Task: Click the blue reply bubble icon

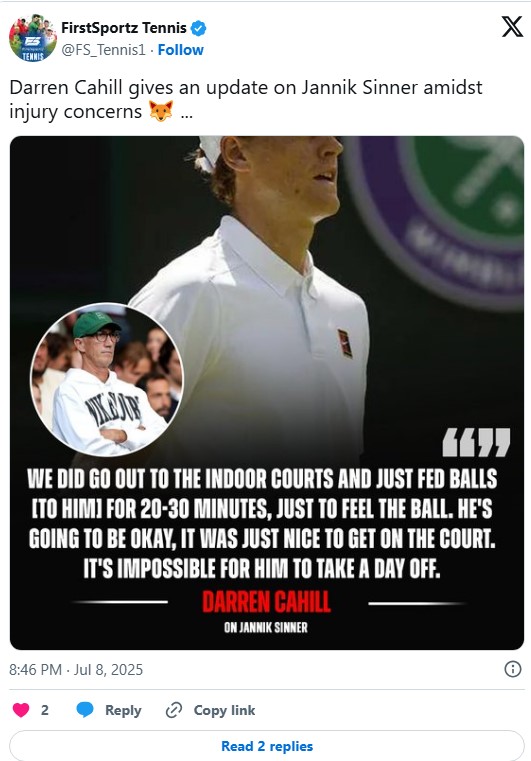Action: (x=85, y=710)
